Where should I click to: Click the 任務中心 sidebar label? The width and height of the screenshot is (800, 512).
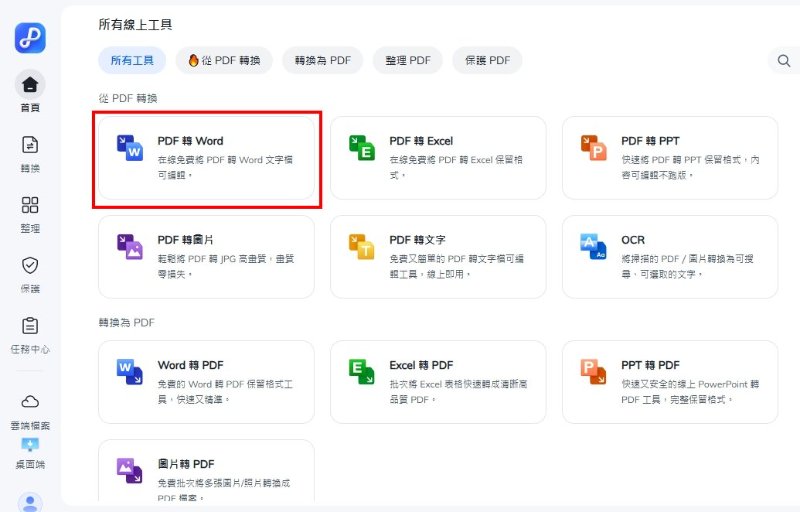tap(30, 349)
